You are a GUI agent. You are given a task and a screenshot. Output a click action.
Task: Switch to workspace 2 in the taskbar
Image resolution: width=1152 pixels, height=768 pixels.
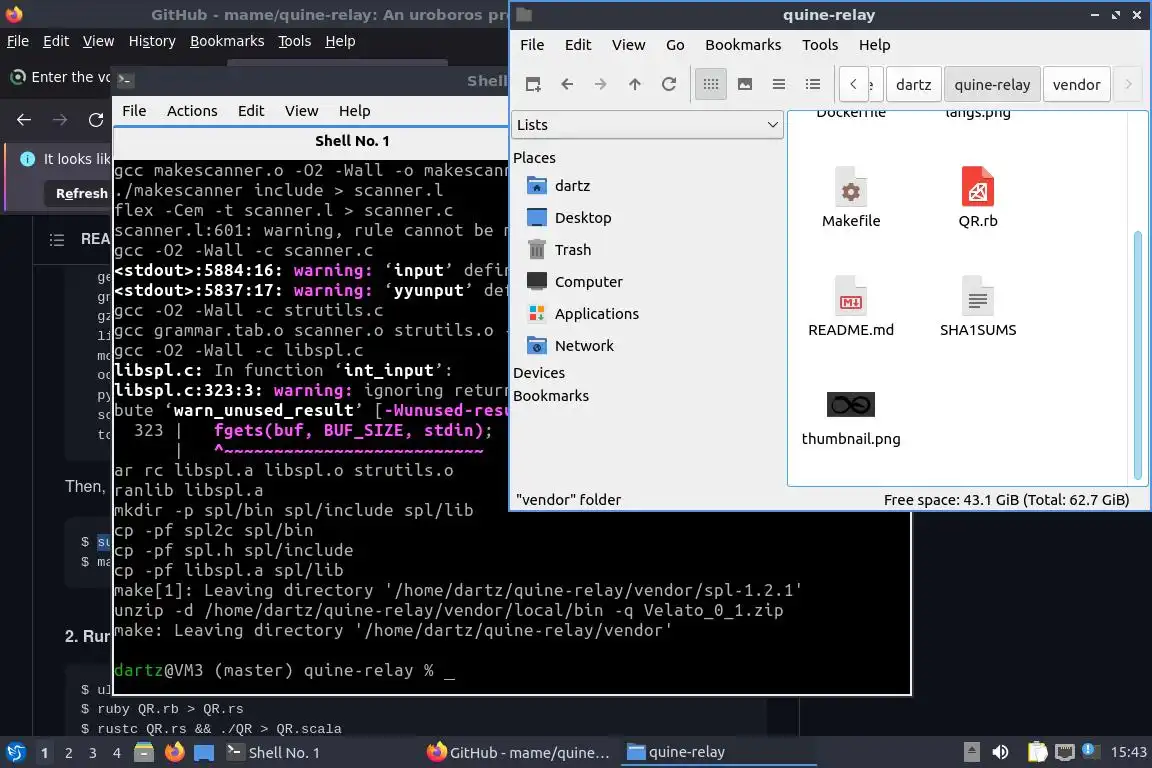click(68, 753)
